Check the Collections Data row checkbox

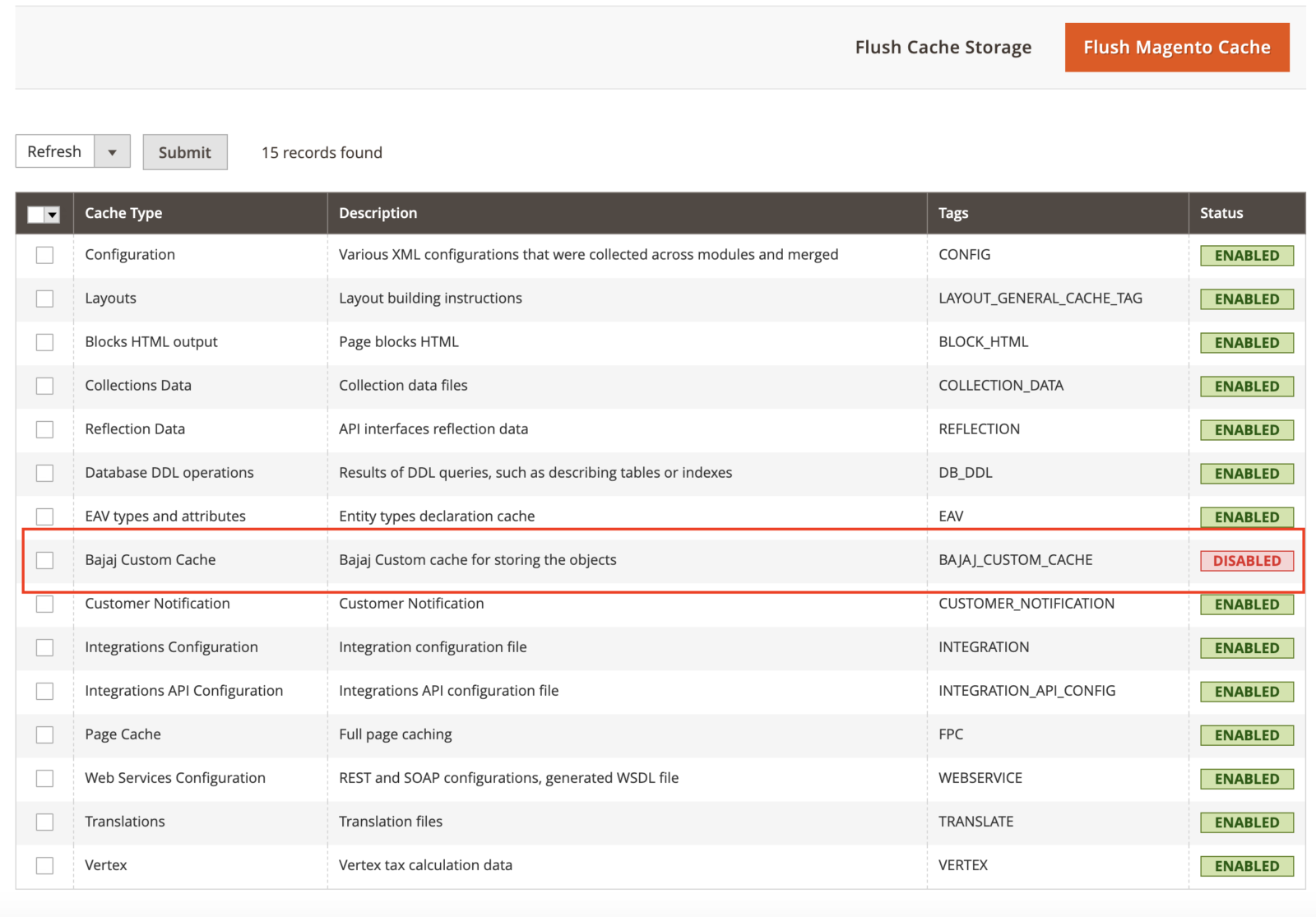(44, 386)
